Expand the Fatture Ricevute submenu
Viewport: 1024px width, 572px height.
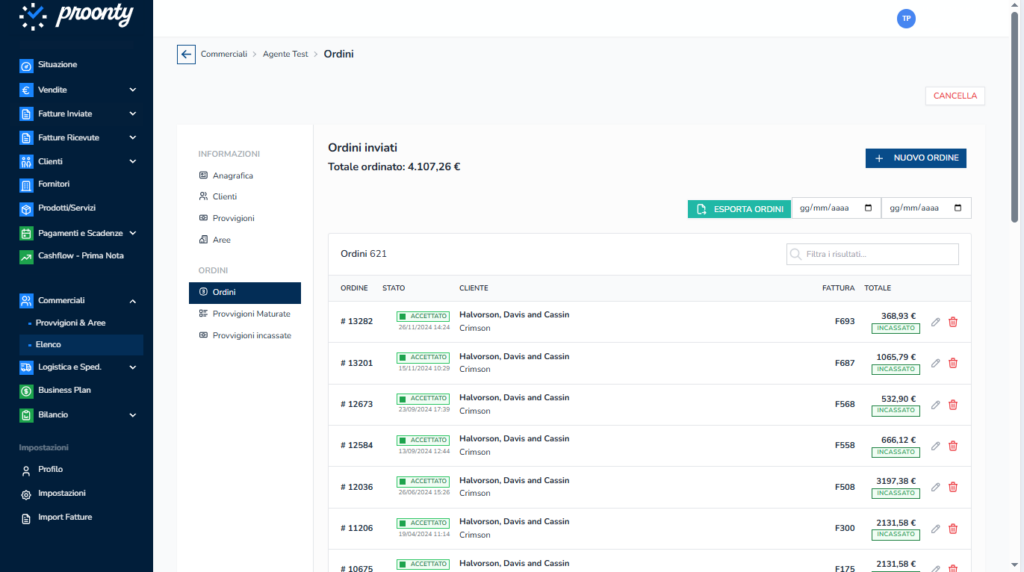pyautogui.click(x=132, y=138)
